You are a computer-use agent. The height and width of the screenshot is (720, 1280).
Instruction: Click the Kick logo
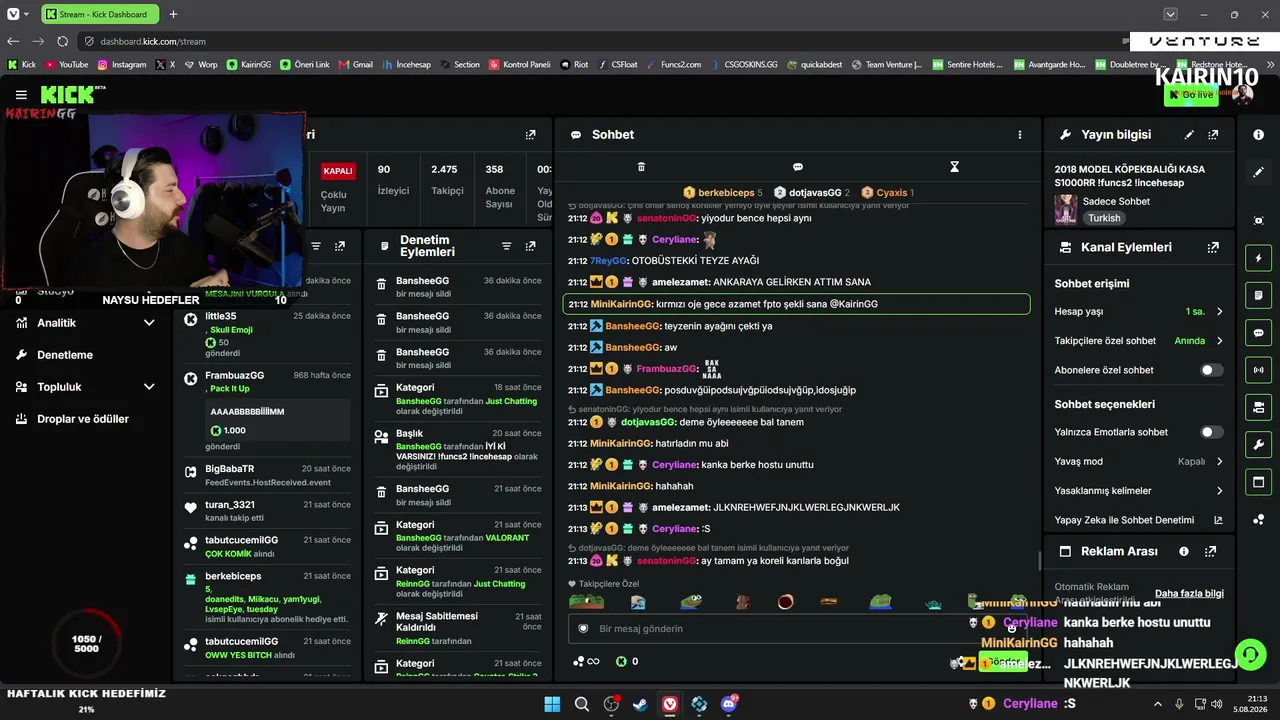click(67, 95)
